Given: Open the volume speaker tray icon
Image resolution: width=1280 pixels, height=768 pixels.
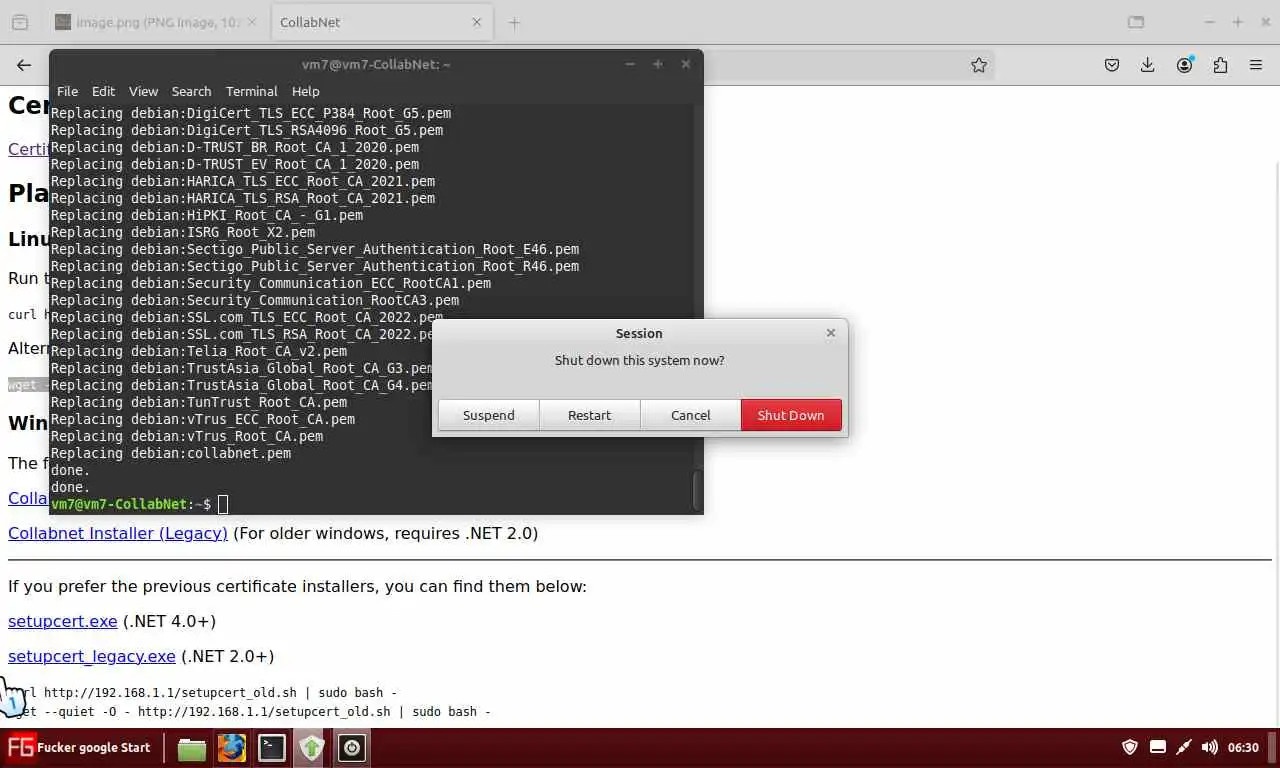Looking at the screenshot, I should pos(1209,747).
